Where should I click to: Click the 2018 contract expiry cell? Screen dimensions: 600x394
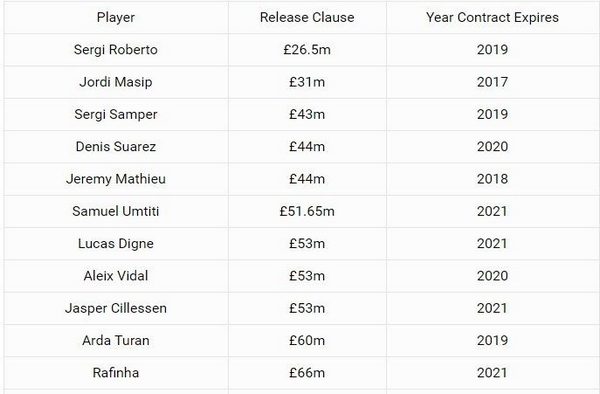(x=492, y=179)
